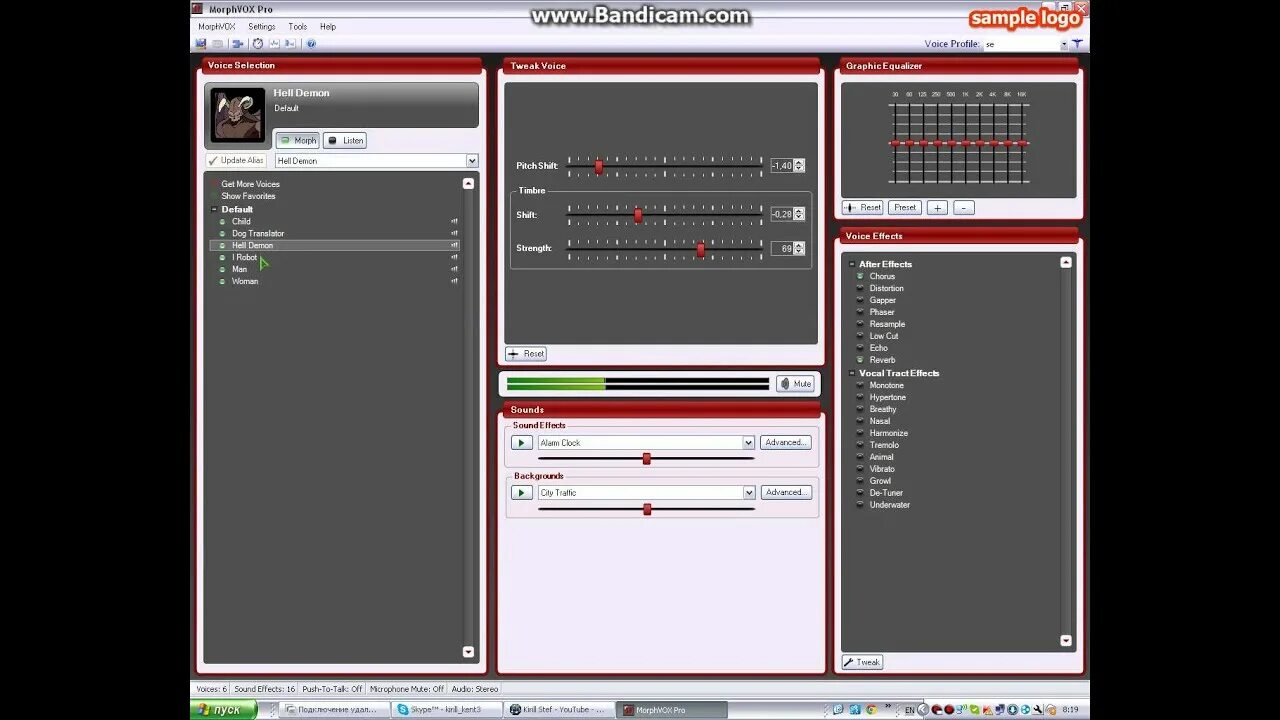Toggle the Reverb effect
1280x720 pixels.
[x=882, y=360]
